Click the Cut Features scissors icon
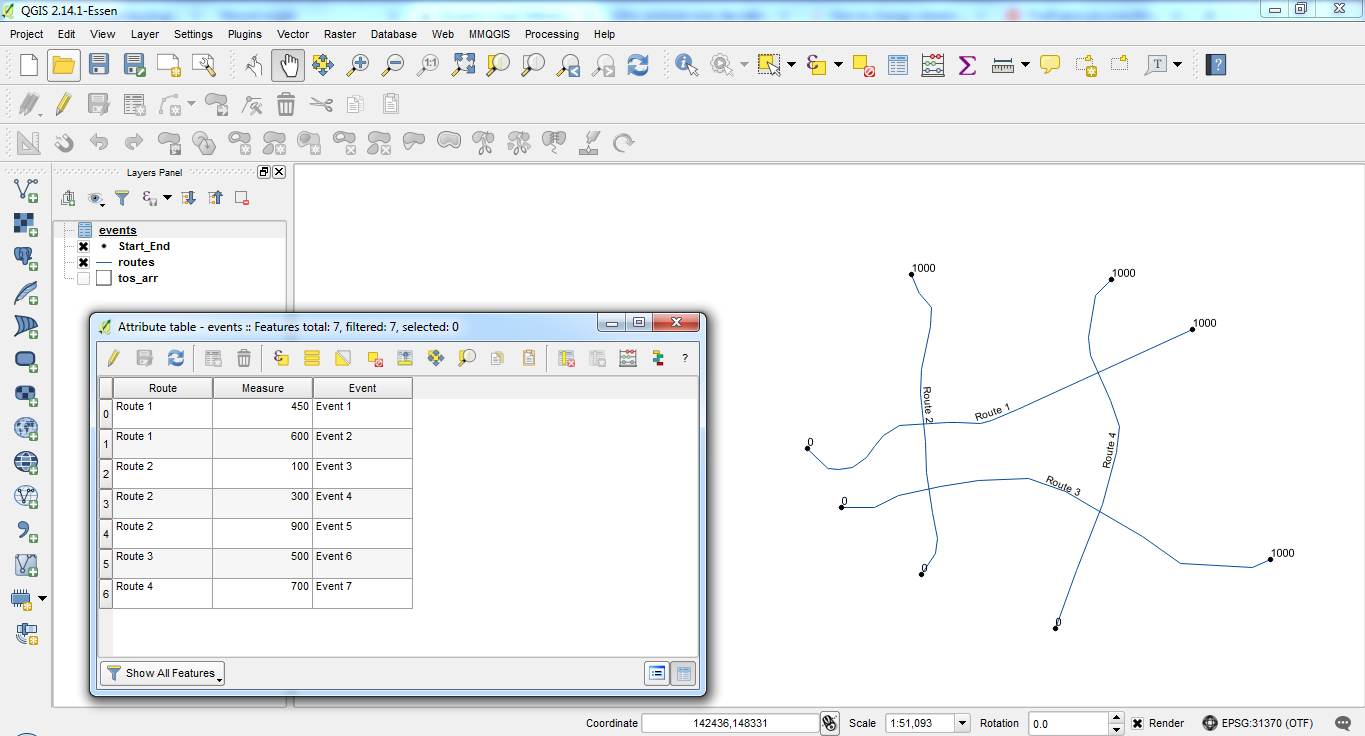 tap(321, 104)
